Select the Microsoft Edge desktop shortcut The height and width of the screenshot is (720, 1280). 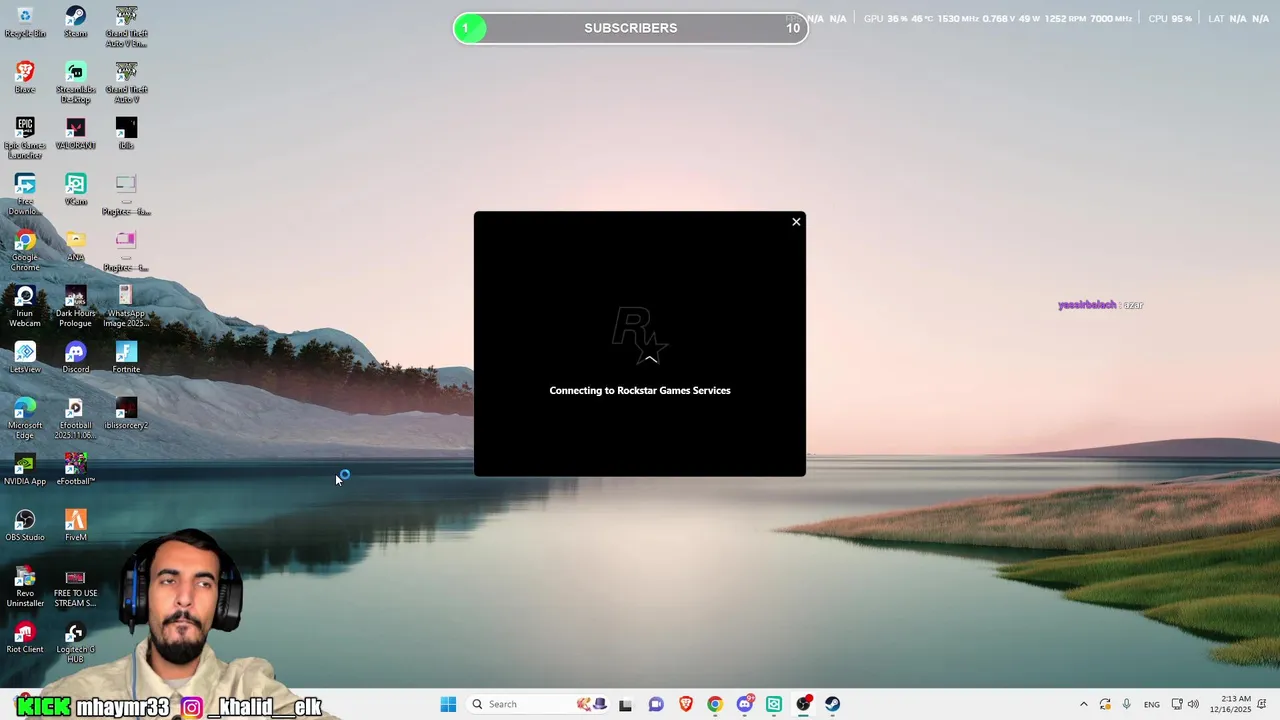pyautogui.click(x=25, y=419)
